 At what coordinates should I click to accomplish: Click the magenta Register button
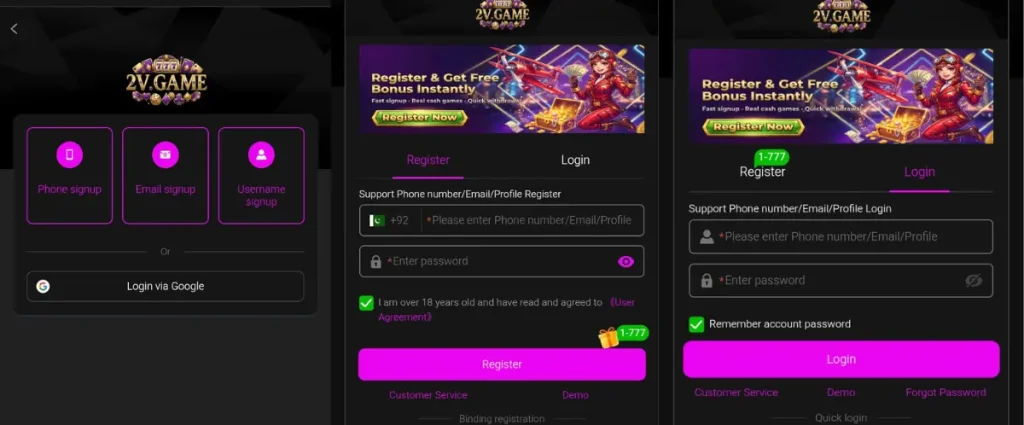point(502,364)
